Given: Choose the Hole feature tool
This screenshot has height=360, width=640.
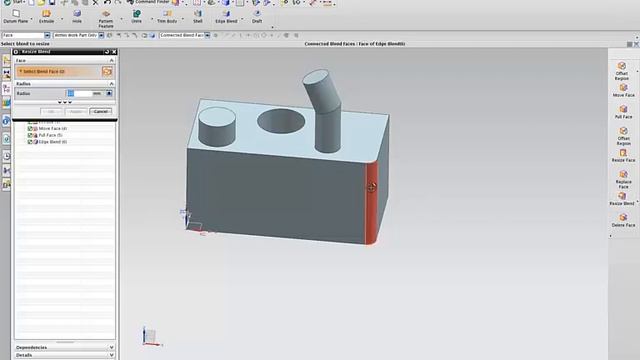Looking at the screenshot, I should click(77, 16).
